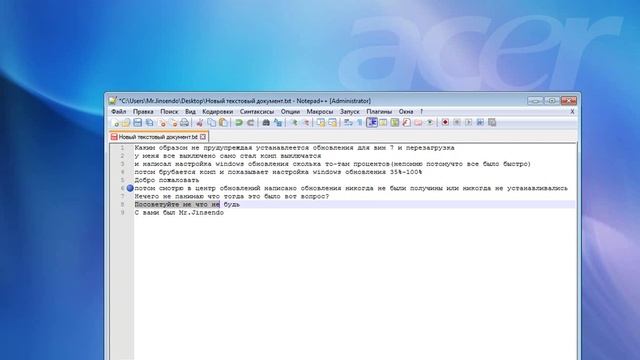This screenshot has width=640, height=360.
Task: Open the Файл menu
Action: [118, 111]
